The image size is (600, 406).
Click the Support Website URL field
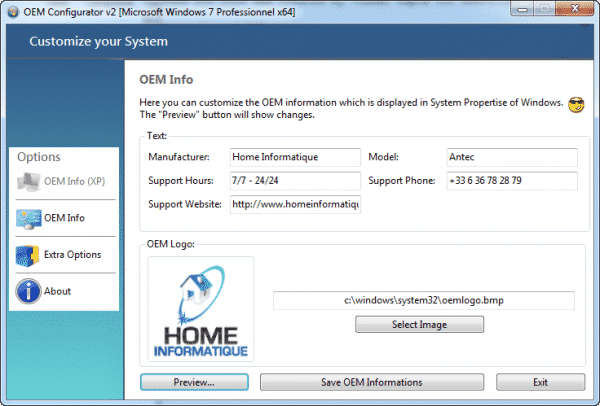pos(295,204)
